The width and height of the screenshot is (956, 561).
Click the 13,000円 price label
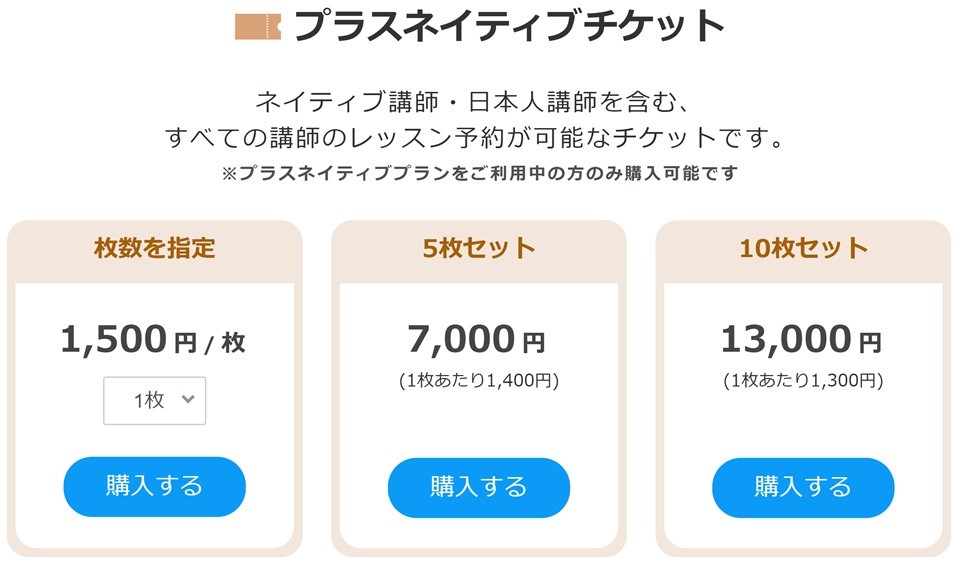801,340
